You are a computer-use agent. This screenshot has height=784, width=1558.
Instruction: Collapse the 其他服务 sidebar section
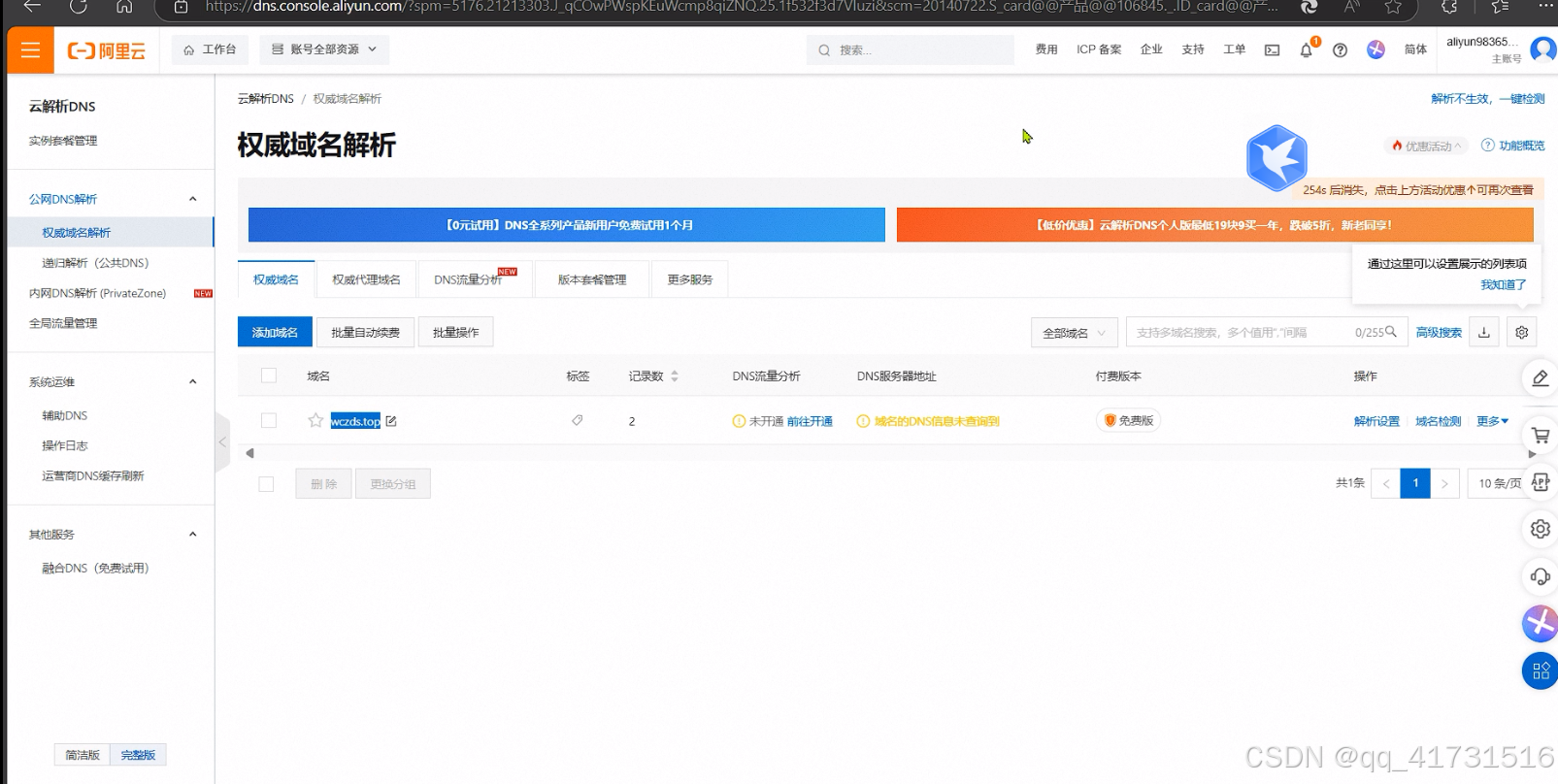point(192,535)
